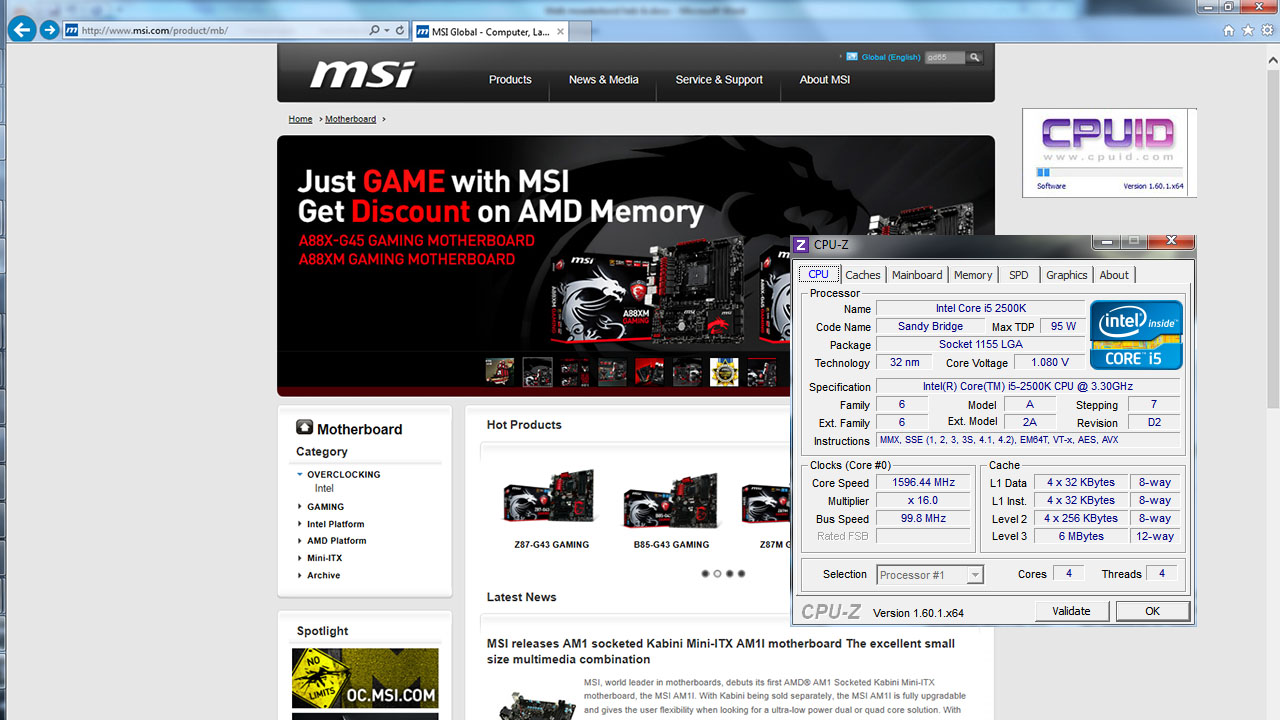
Task: Click the Intel inside Core i5 logo
Action: [1136, 335]
